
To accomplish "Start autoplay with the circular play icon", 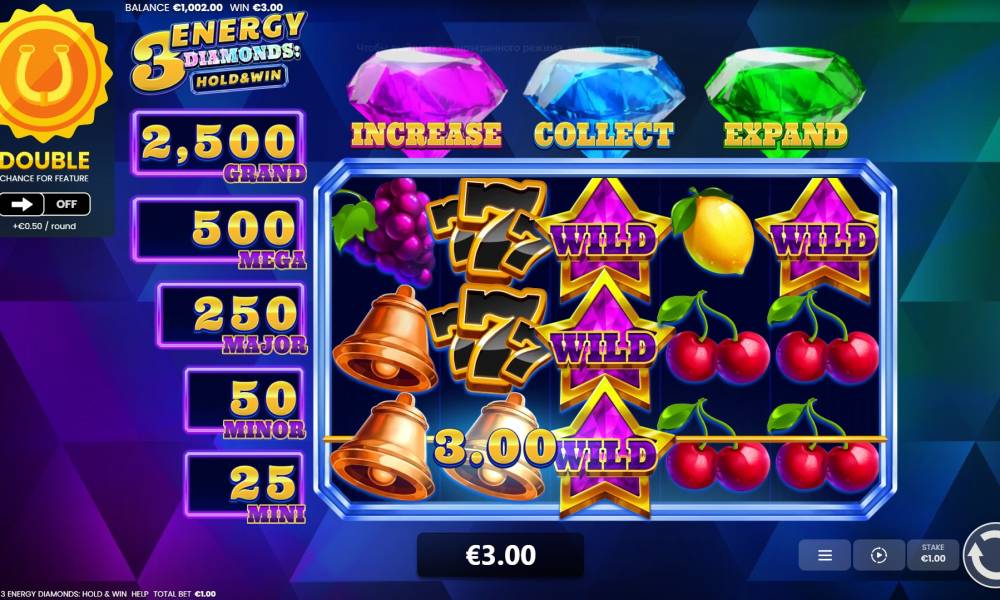I will click(x=879, y=555).
